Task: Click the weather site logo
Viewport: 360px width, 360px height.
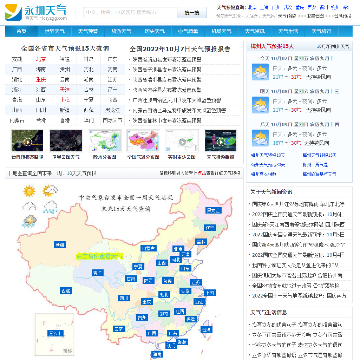Action: pyautogui.click(x=36, y=12)
